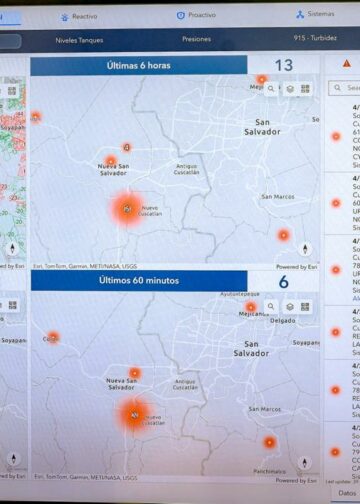Click the Reactivo tab icon
The height and width of the screenshot is (504, 360).
click(64, 17)
